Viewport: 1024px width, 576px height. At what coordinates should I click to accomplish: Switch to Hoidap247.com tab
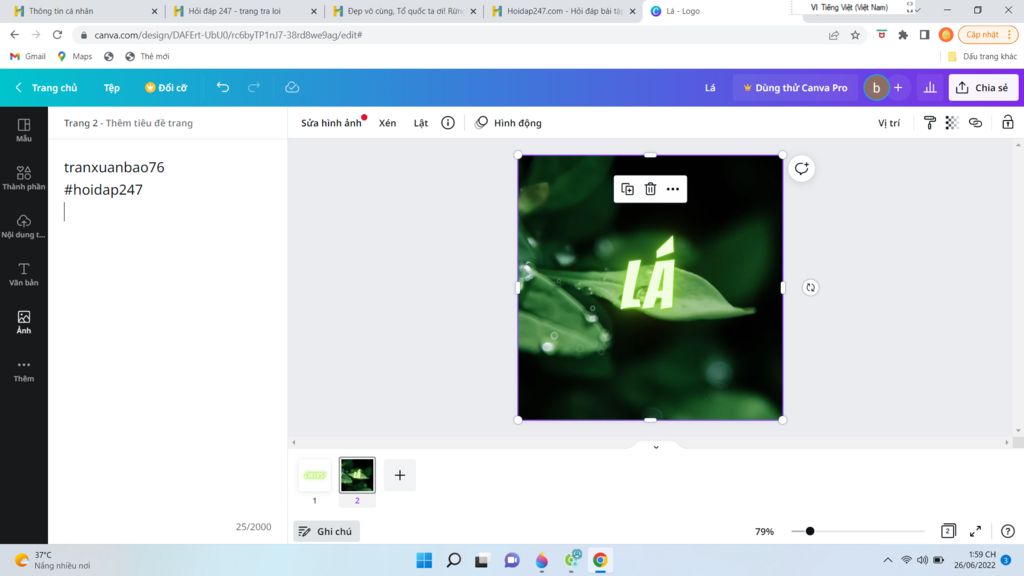coord(563,11)
